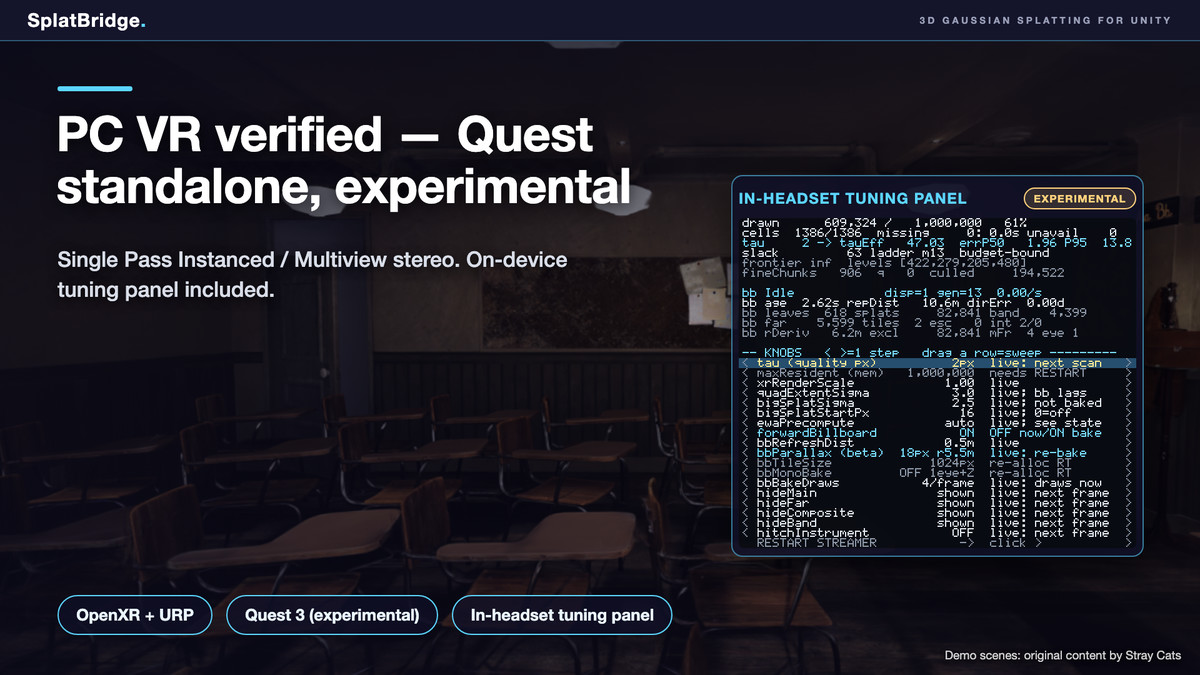Decrease bigSplatSigma with its left arrow
Screen dimensions: 1200x675
point(745,403)
